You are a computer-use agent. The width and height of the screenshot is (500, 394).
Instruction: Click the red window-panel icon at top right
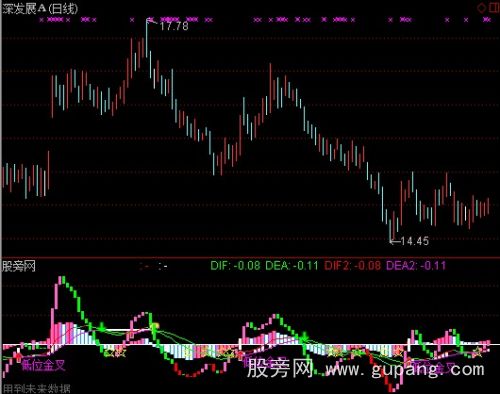[x=495, y=7]
